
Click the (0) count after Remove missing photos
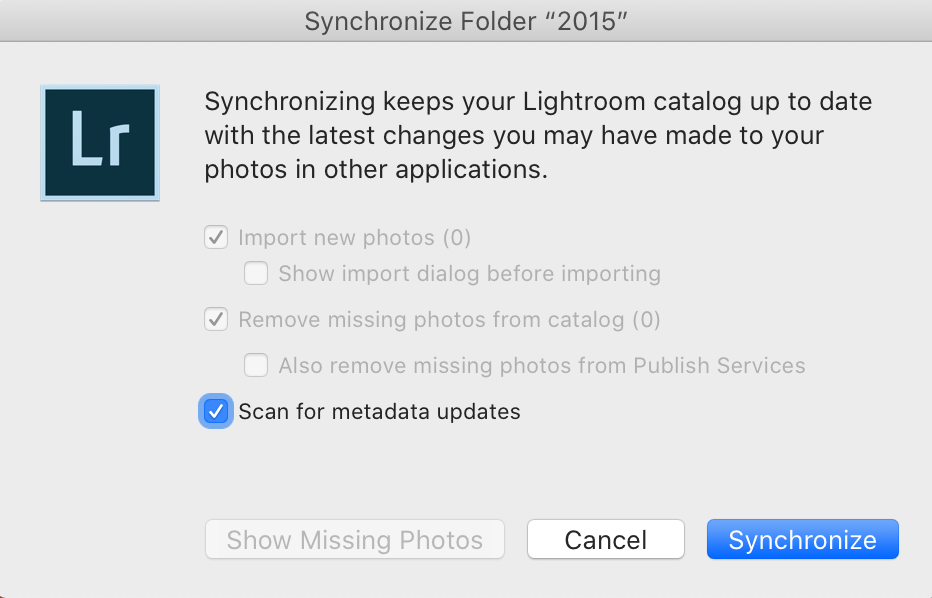646,320
